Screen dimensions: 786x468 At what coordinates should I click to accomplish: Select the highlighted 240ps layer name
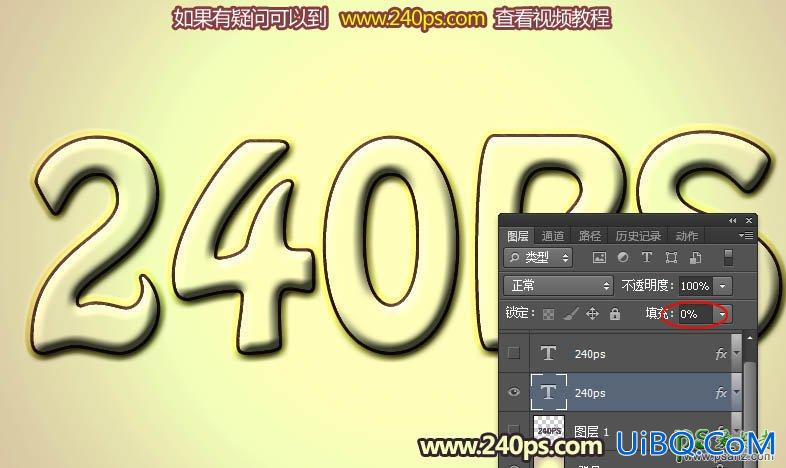pos(590,393)
